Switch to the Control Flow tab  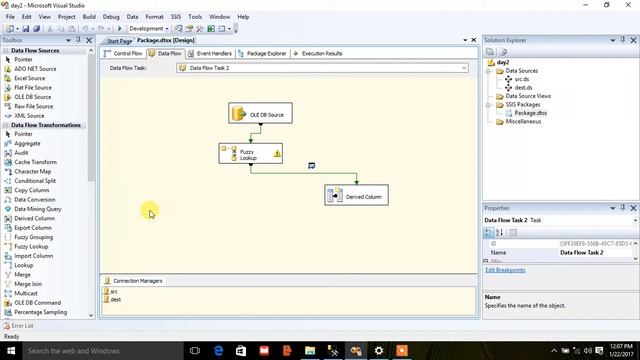(x=123, y=53)
